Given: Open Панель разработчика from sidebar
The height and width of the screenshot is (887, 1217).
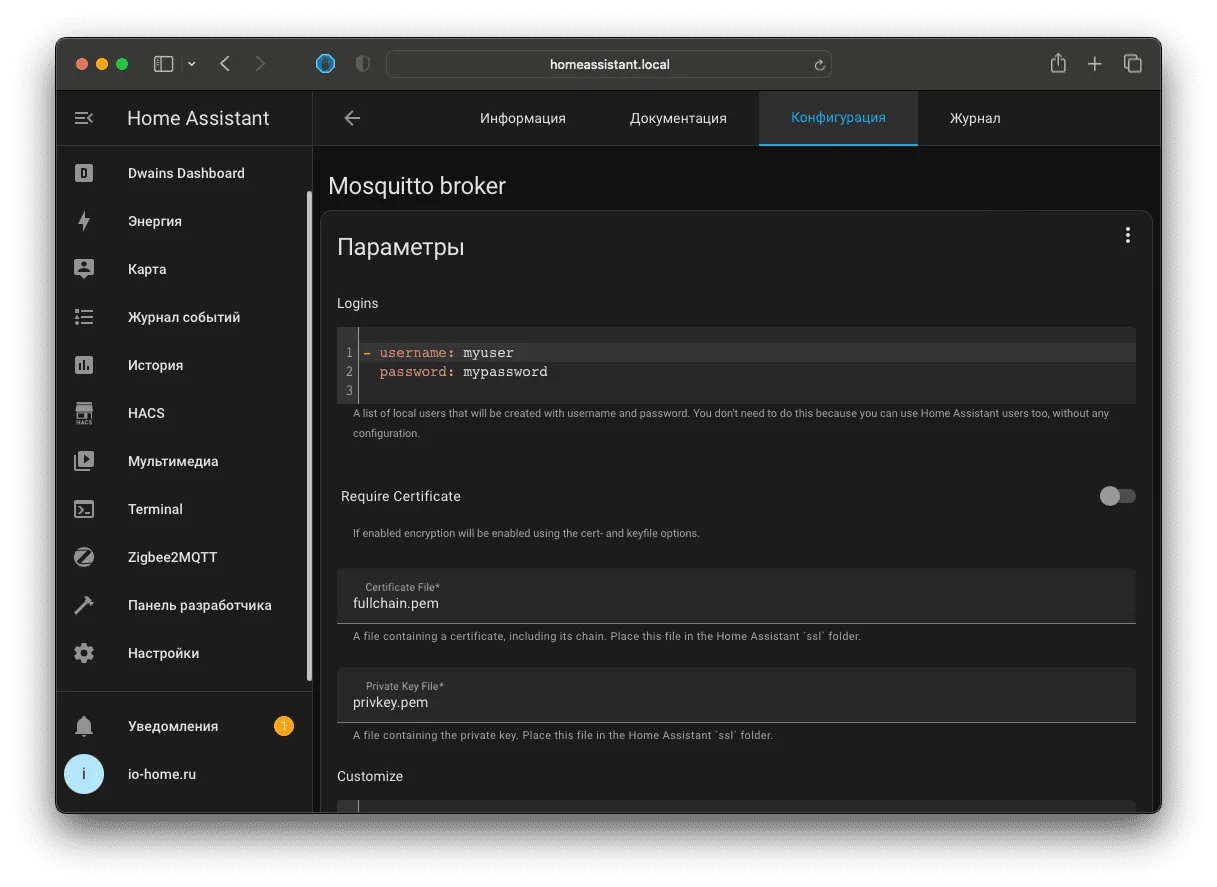Looking at the screenshot, I should click(x=199, y=605).
